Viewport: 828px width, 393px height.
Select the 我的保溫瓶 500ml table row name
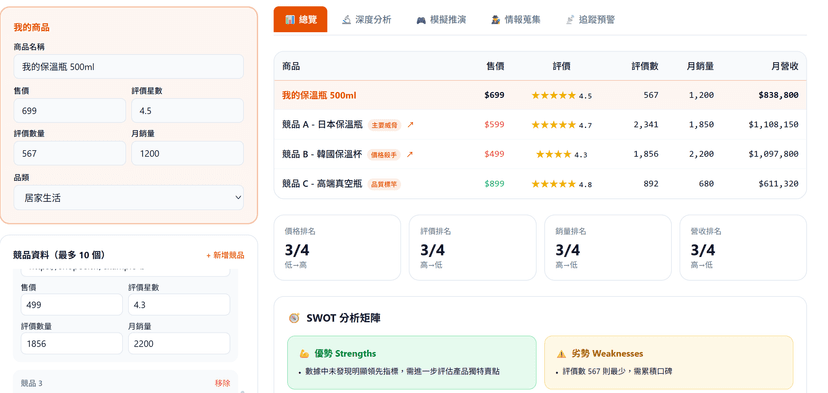(319, 96)
